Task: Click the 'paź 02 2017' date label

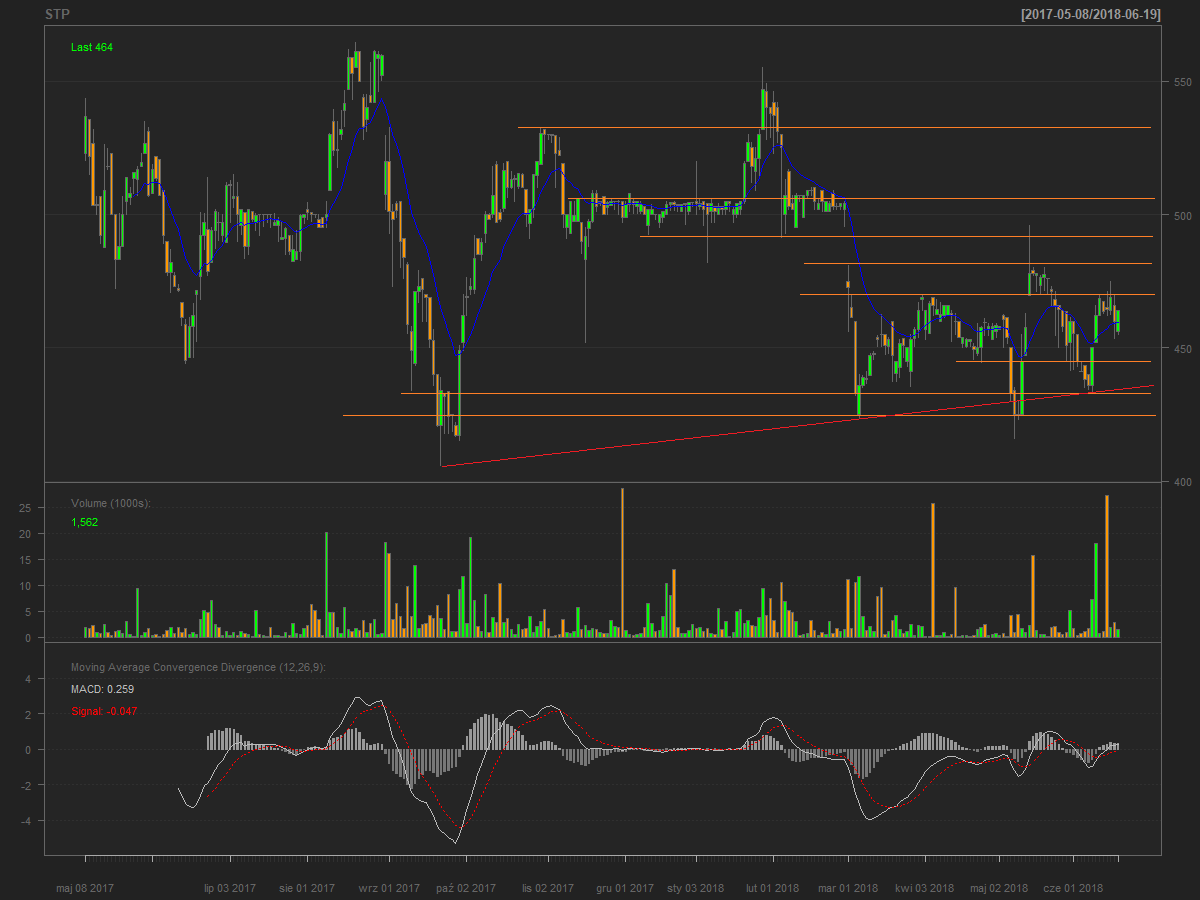Action: click(466, 888)
